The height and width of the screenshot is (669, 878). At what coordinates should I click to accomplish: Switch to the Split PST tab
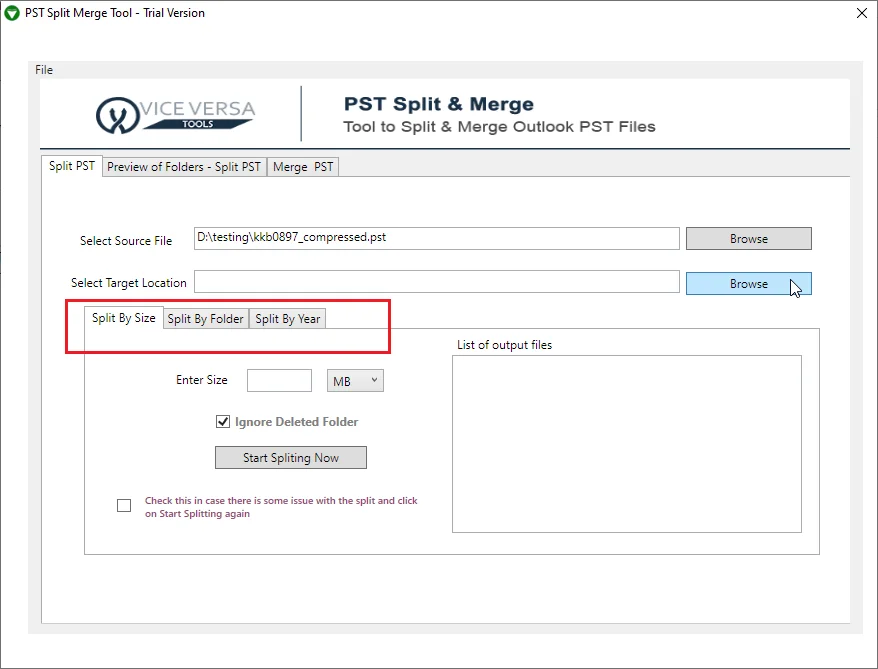click(72, 166)
